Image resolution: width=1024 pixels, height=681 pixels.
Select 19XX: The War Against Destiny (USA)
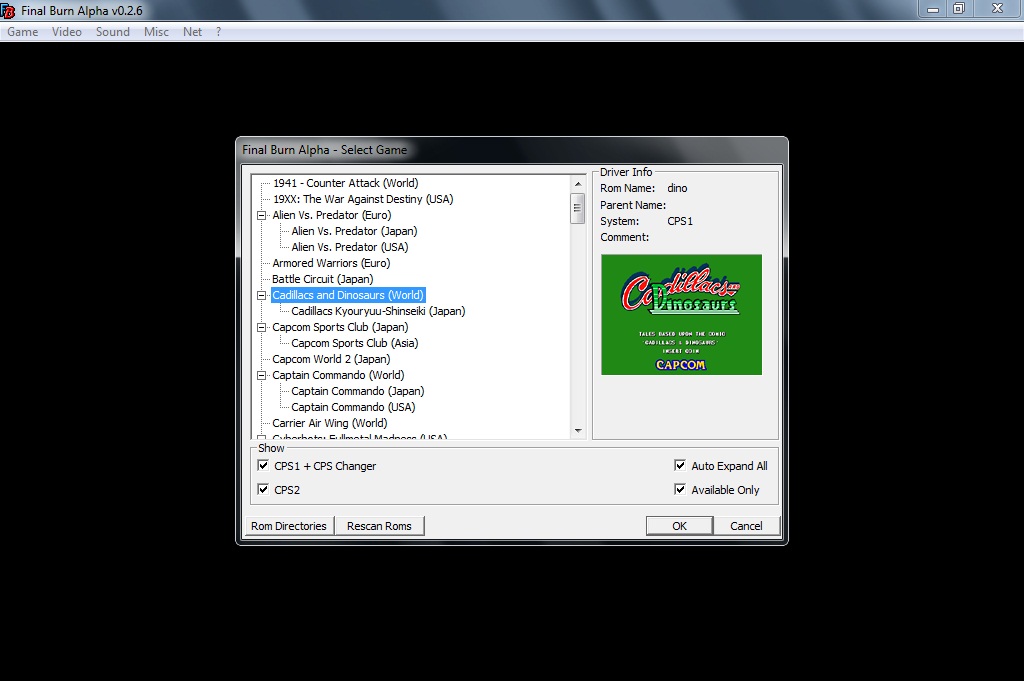coord(363,199)
